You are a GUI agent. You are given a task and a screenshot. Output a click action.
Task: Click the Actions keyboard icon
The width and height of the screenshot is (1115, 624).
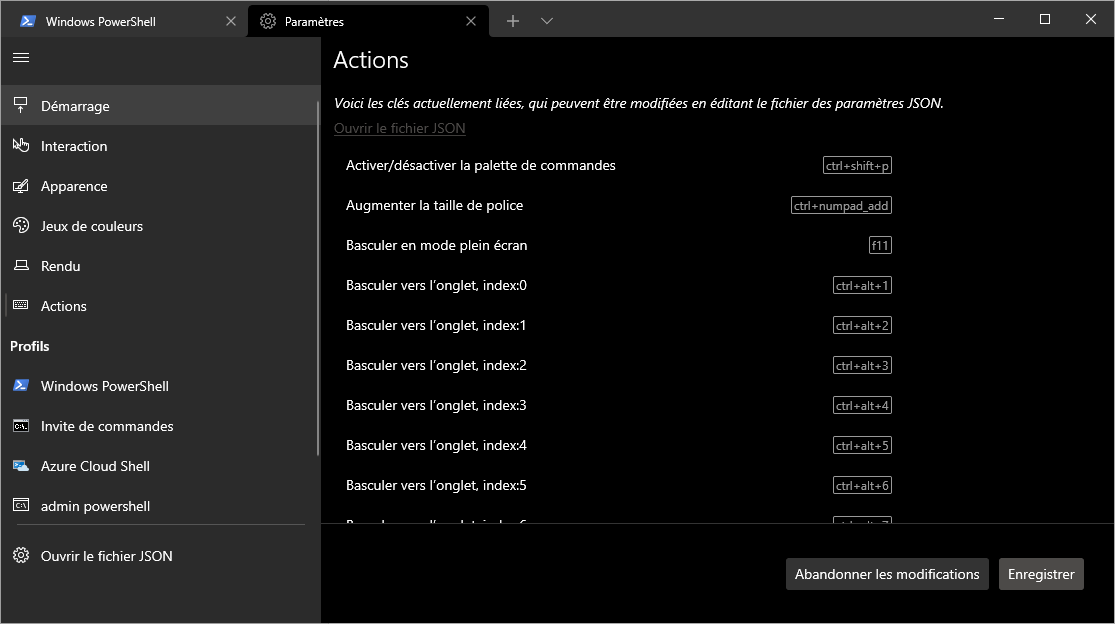(x=20, y=306)
